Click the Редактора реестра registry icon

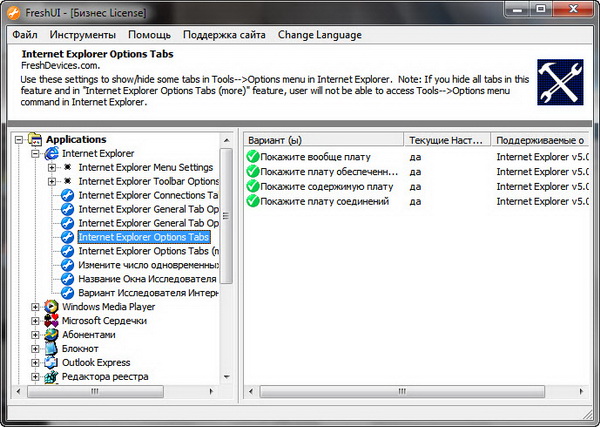click(52, 377)
